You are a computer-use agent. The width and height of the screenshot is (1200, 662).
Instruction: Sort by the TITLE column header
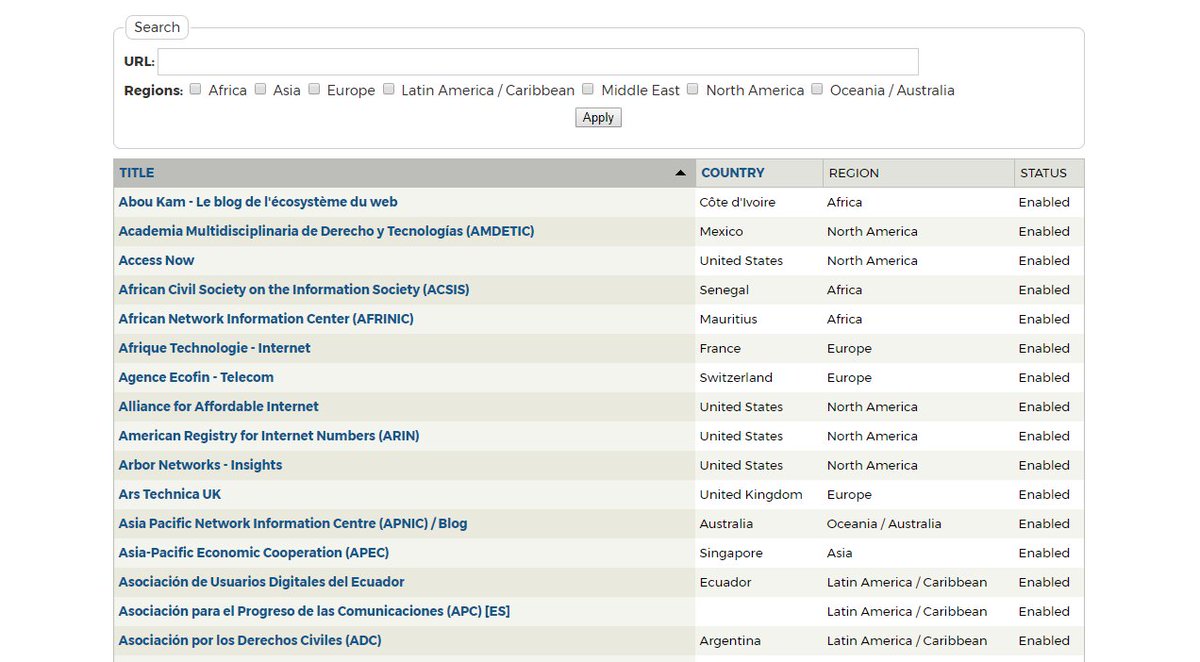[137, 173]
